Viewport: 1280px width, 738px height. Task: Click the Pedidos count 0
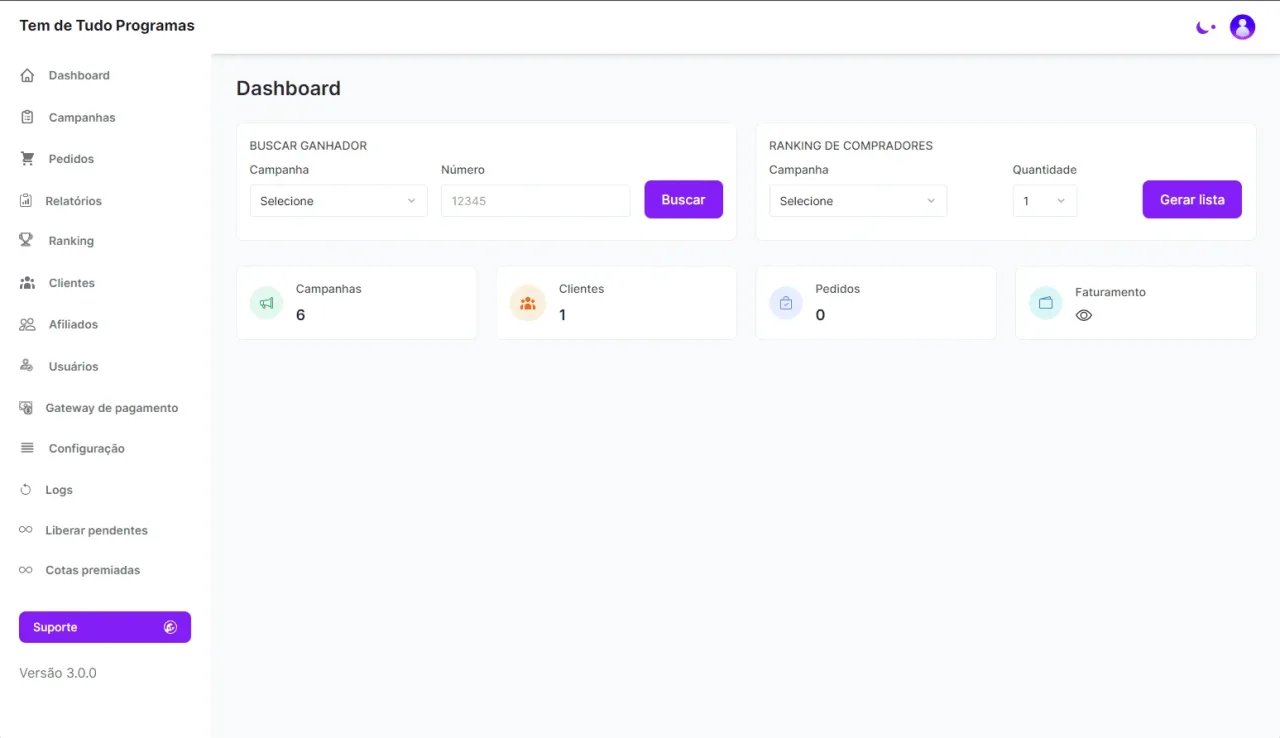click(820, 315)
